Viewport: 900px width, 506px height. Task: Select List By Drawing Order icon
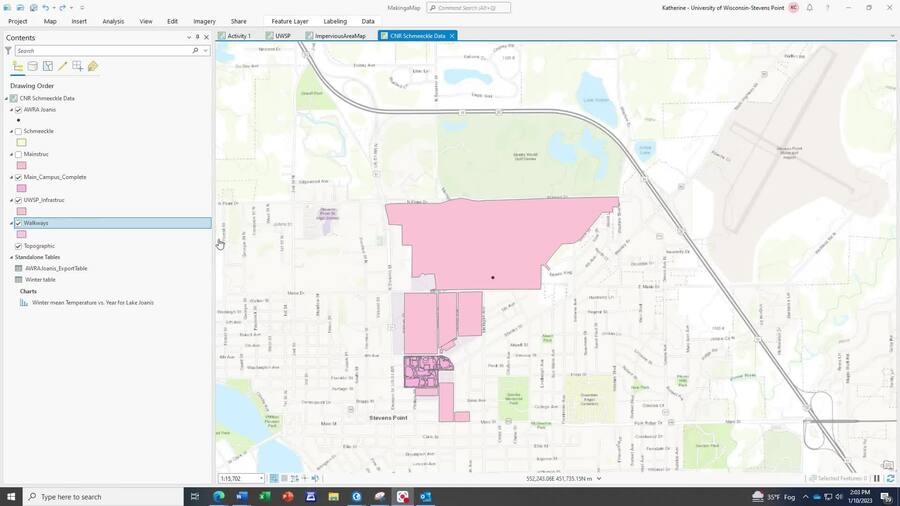18,67
